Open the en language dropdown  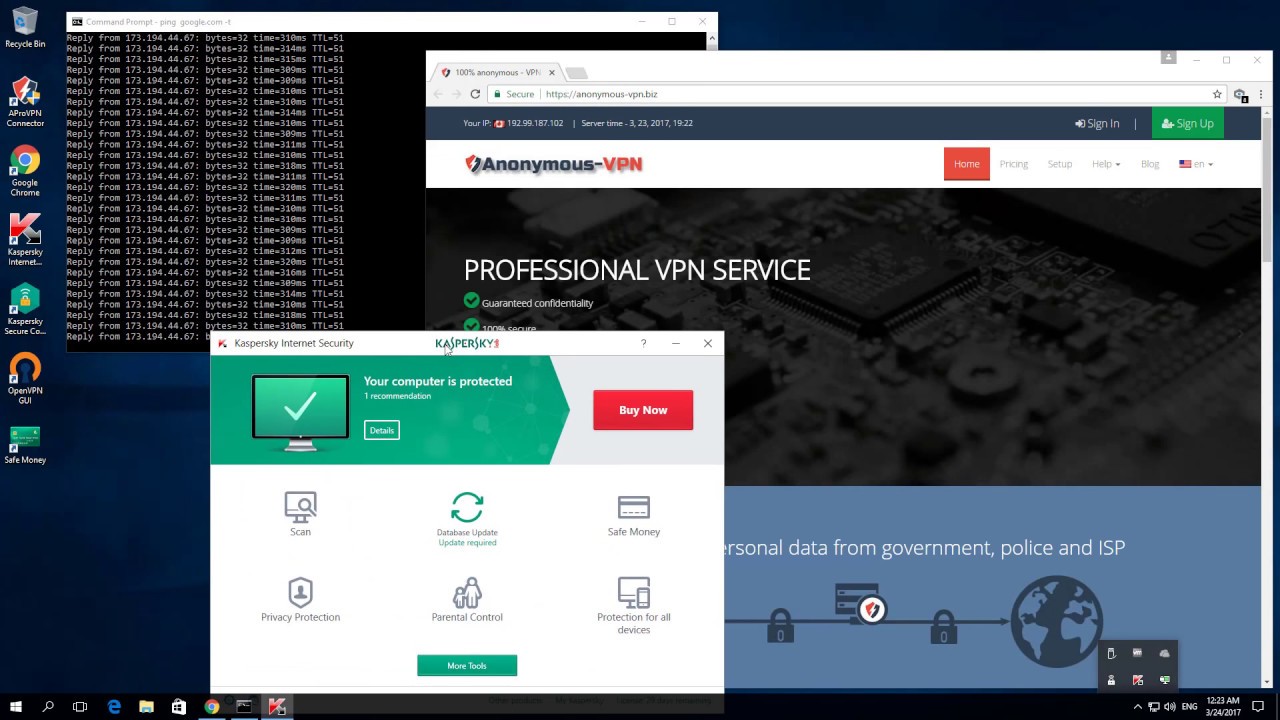(x=1196, y=164)
